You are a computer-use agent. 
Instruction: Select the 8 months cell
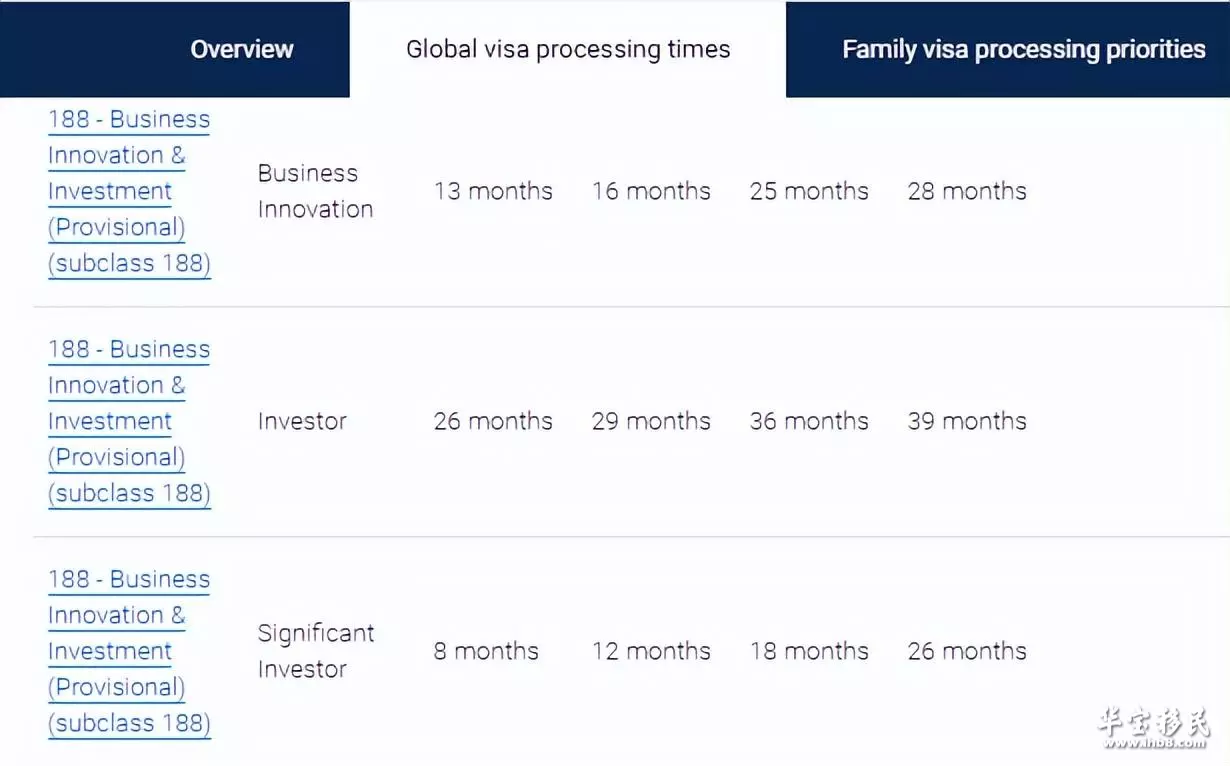[486, 651]
